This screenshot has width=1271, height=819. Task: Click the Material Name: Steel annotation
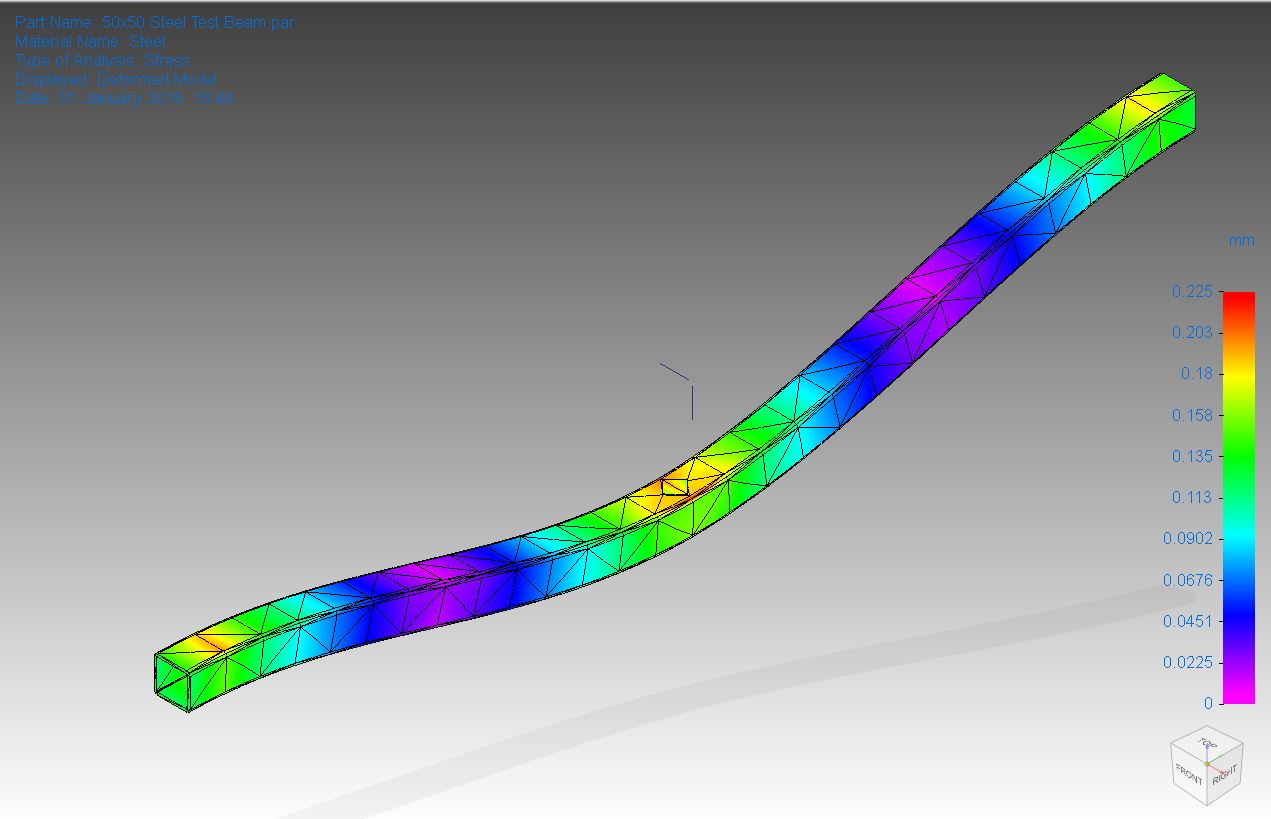(90, 41)
